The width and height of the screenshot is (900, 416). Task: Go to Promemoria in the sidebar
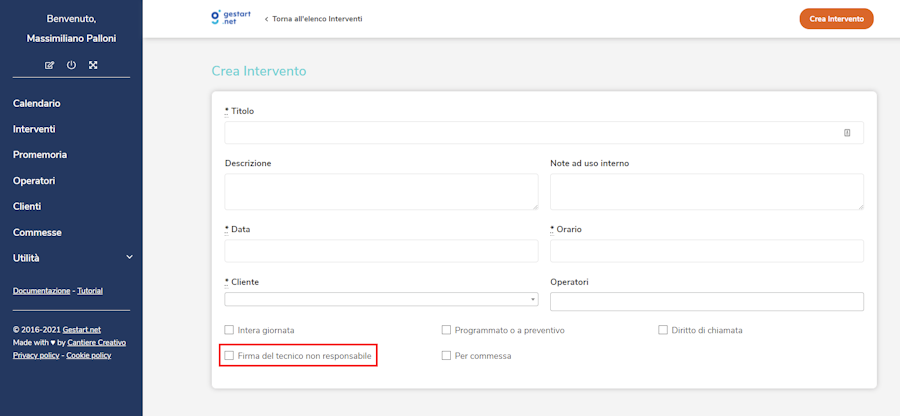click(40, 155)
